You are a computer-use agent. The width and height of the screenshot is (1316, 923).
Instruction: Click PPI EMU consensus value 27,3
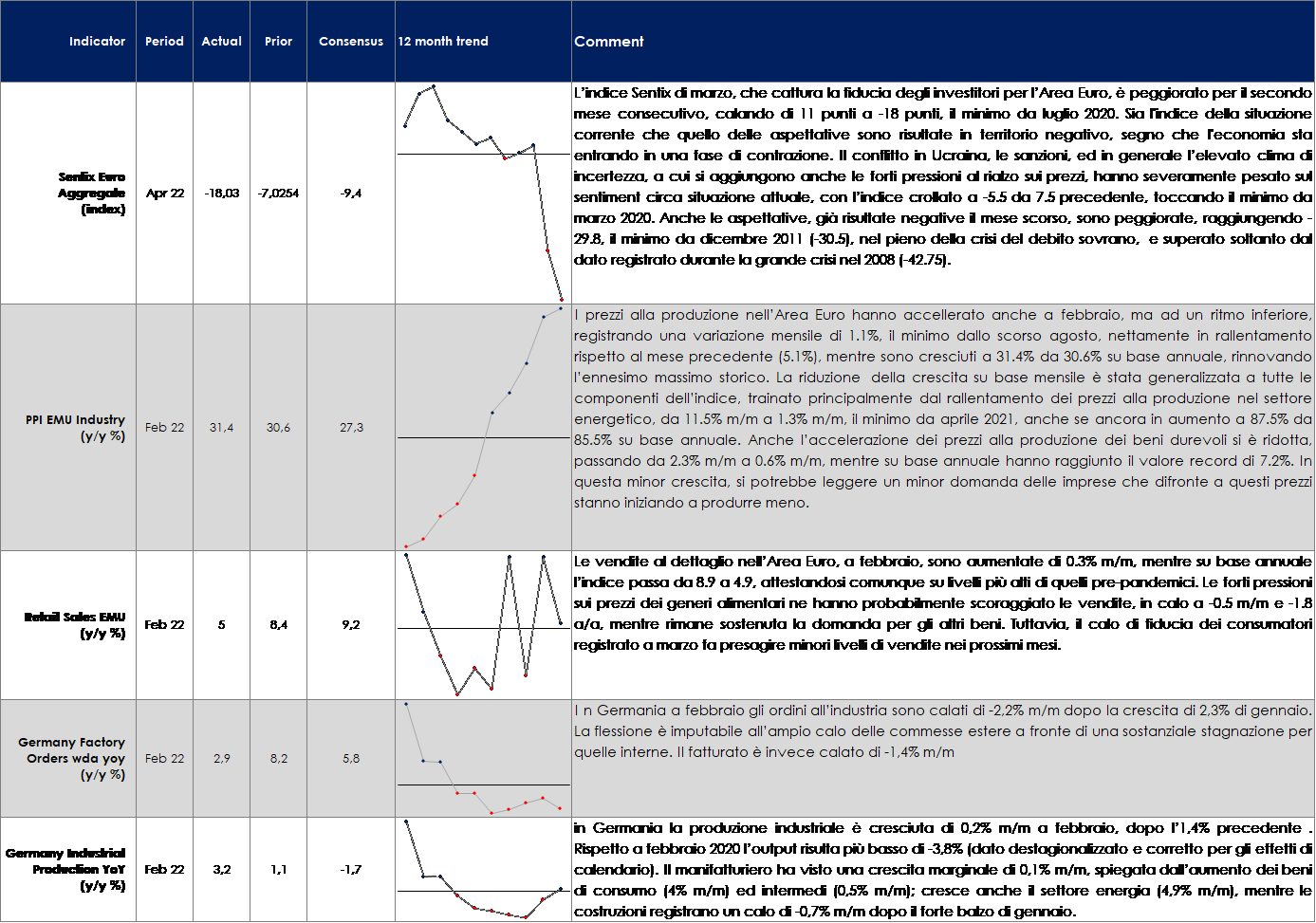coord(351,428)
